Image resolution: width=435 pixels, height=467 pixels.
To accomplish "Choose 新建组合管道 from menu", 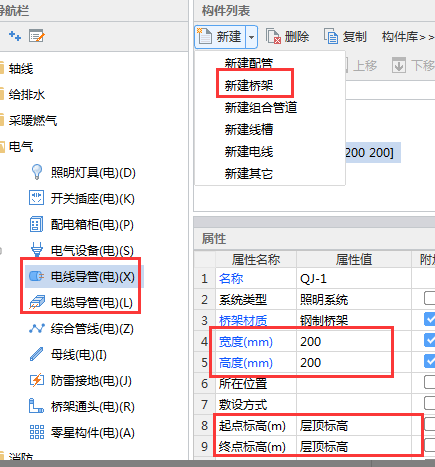I will [261, 108].
